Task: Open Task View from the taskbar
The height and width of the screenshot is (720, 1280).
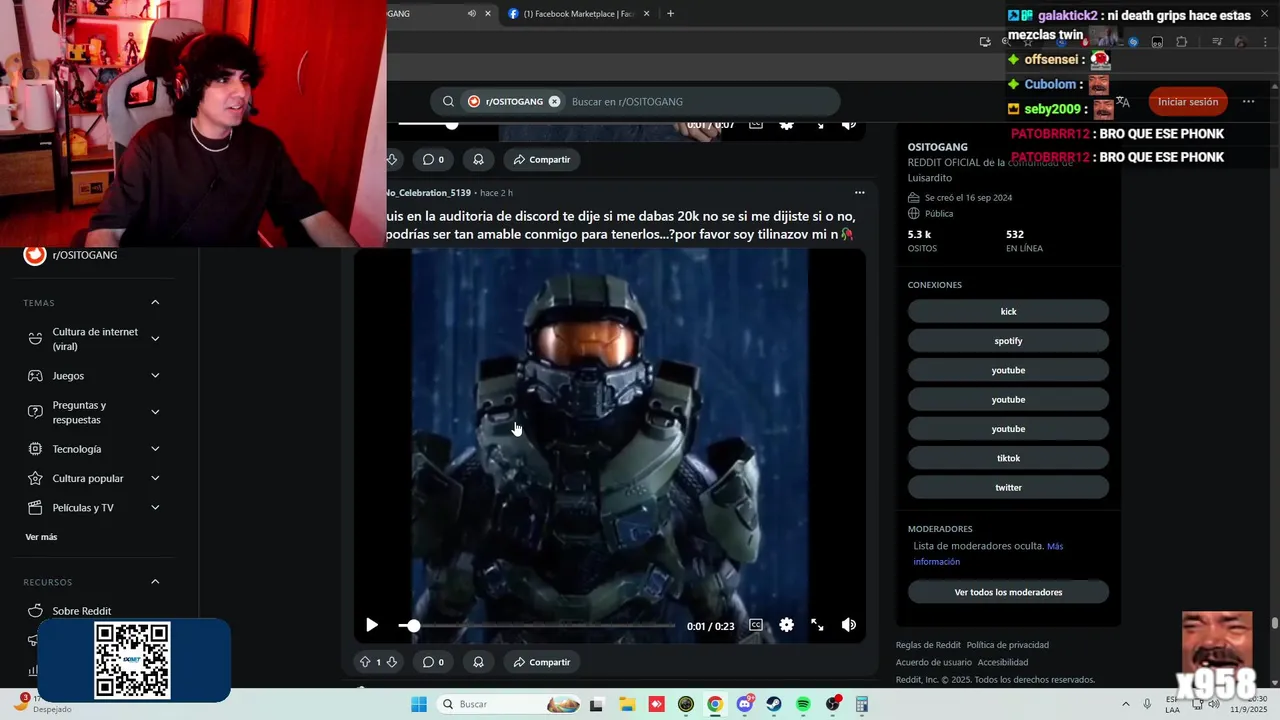Action: (x=597, y=704)
